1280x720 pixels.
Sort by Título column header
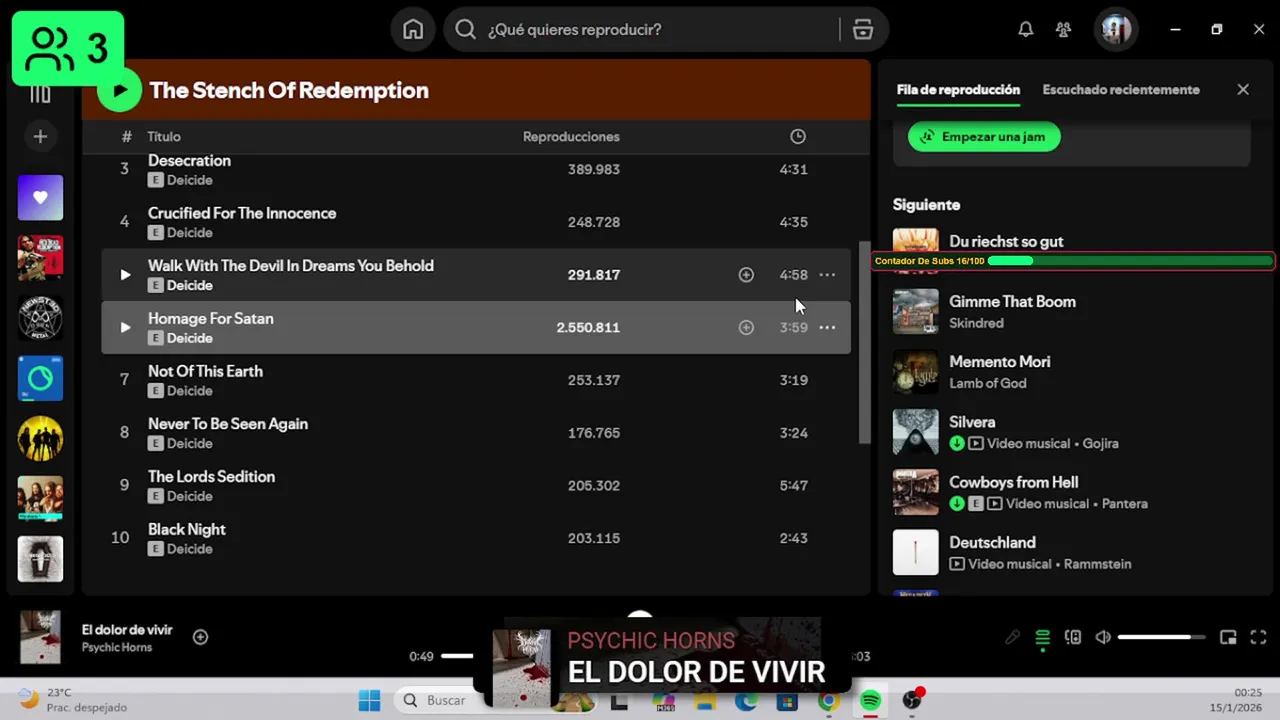pos(164,137)
